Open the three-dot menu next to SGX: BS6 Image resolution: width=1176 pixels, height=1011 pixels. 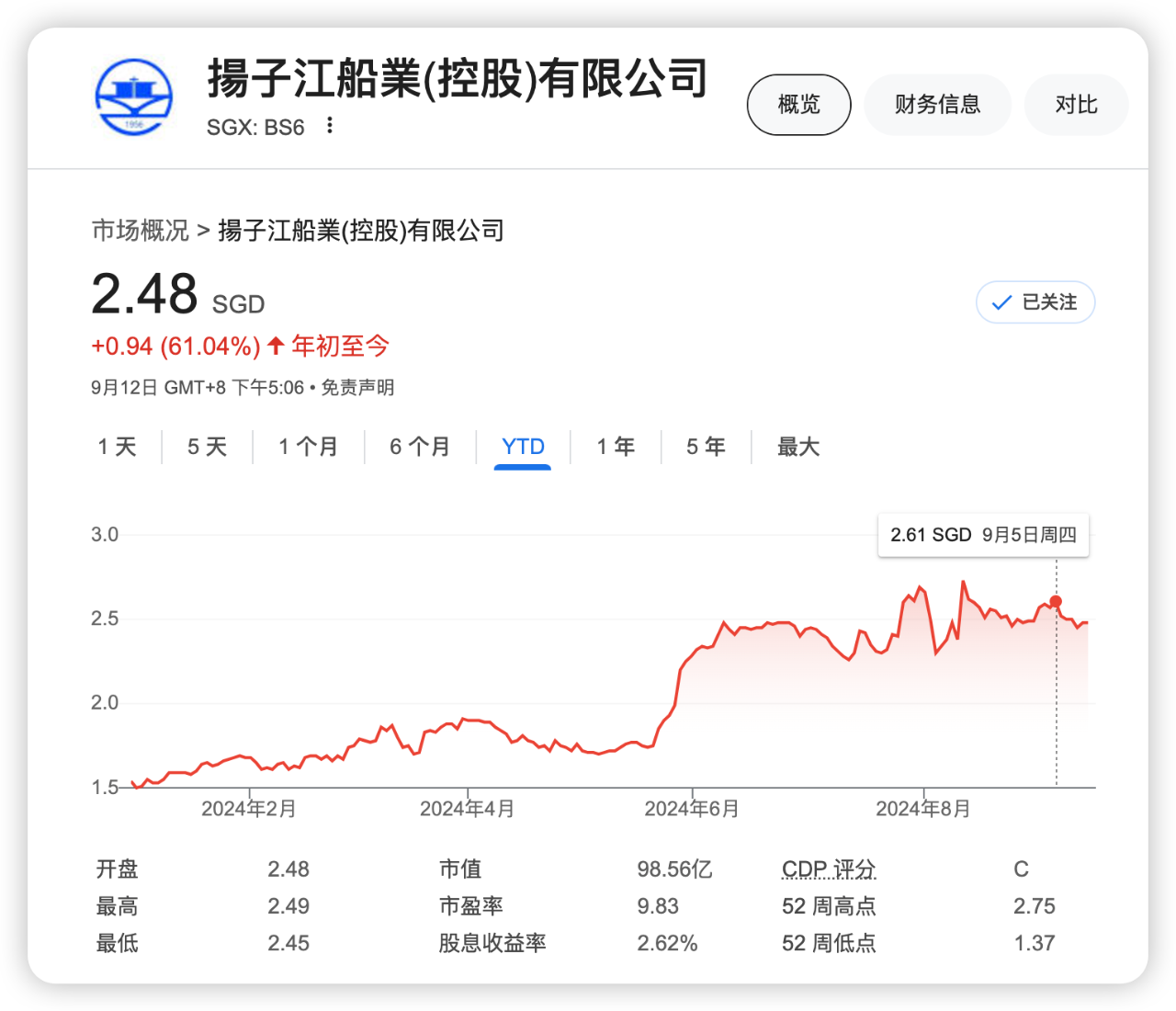coord(330,126)
